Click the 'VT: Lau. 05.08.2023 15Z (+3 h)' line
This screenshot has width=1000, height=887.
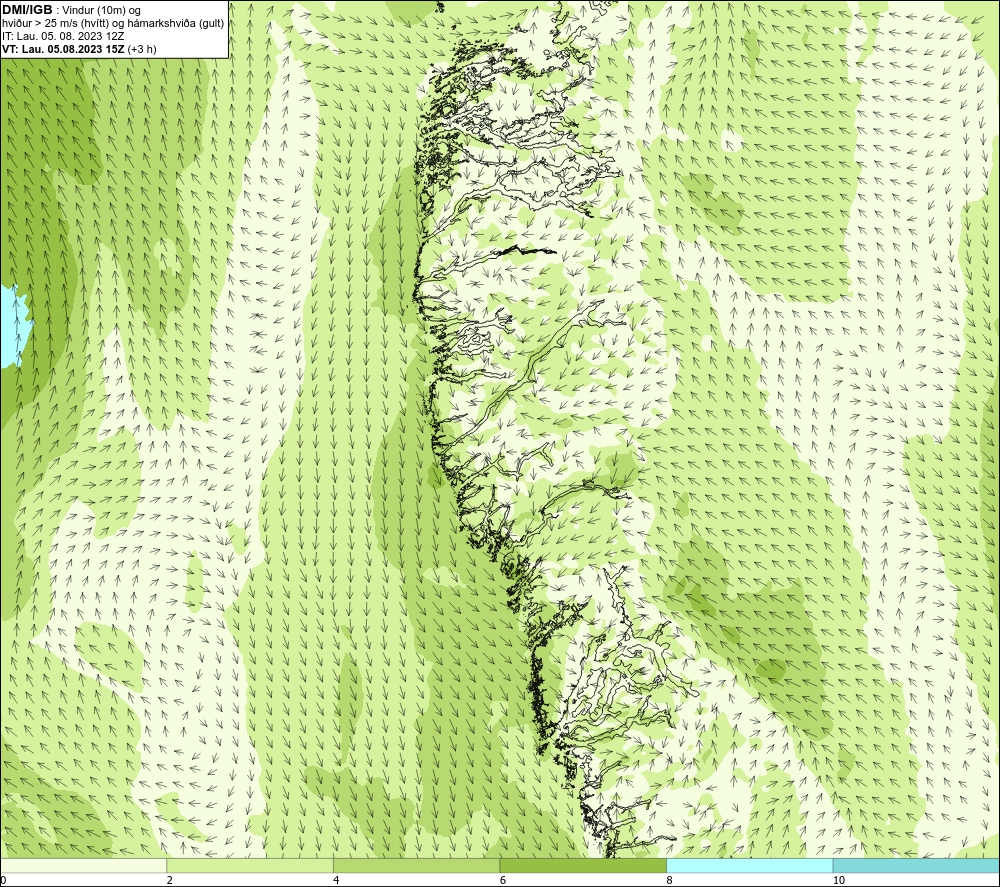click(79, 49)
